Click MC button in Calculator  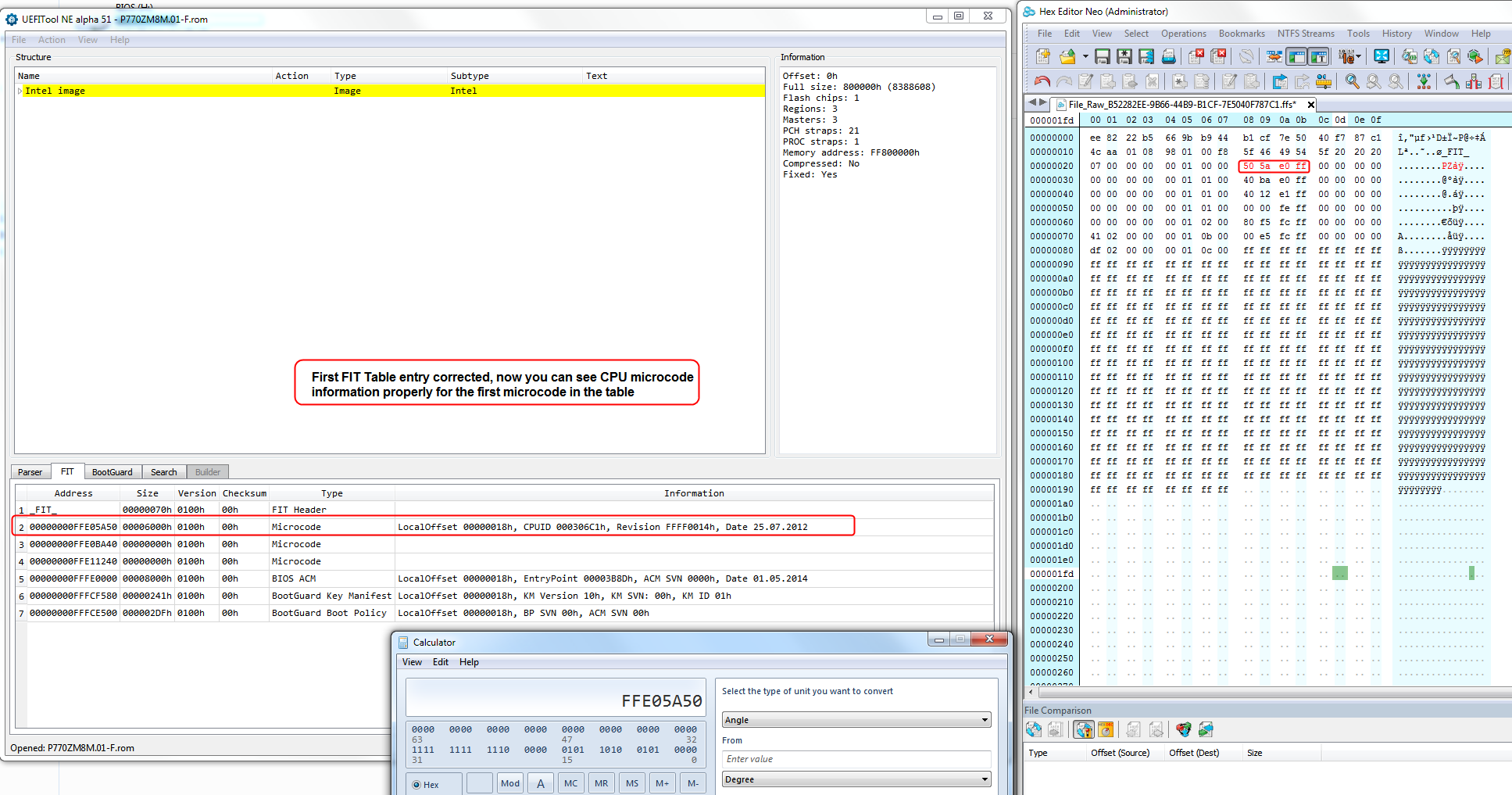571,783
